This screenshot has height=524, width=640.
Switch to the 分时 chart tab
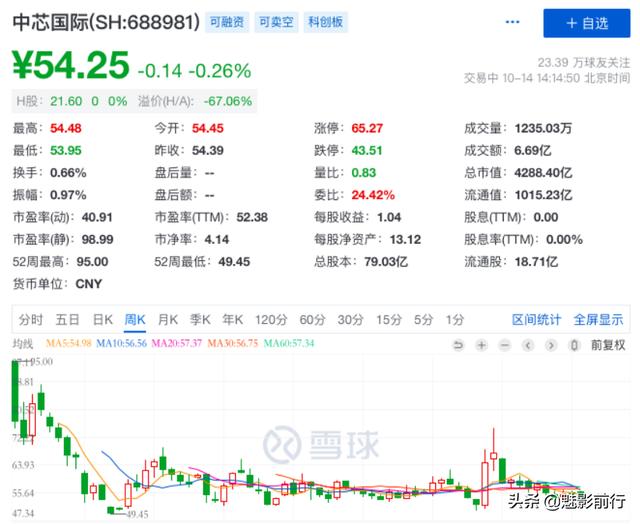31,320
